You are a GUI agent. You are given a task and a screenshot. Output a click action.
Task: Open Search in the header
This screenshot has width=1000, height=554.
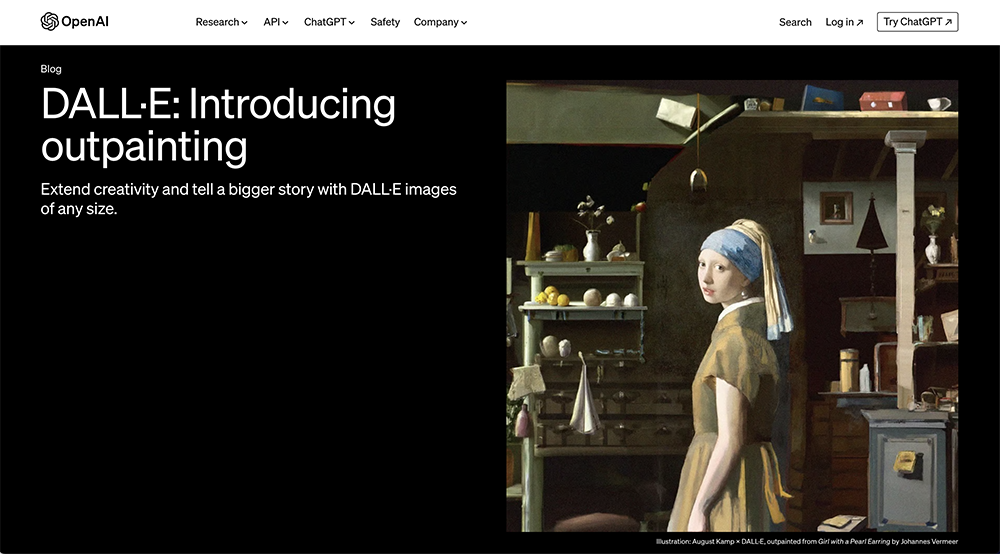pos(795,22)
